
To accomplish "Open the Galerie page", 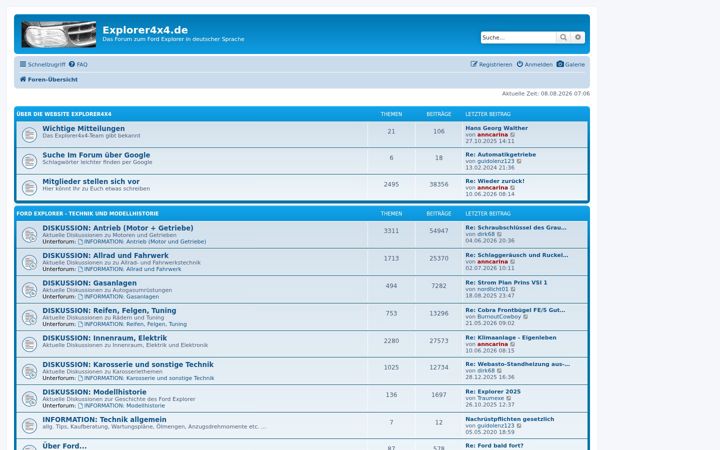I will click(x=571, y=64).
